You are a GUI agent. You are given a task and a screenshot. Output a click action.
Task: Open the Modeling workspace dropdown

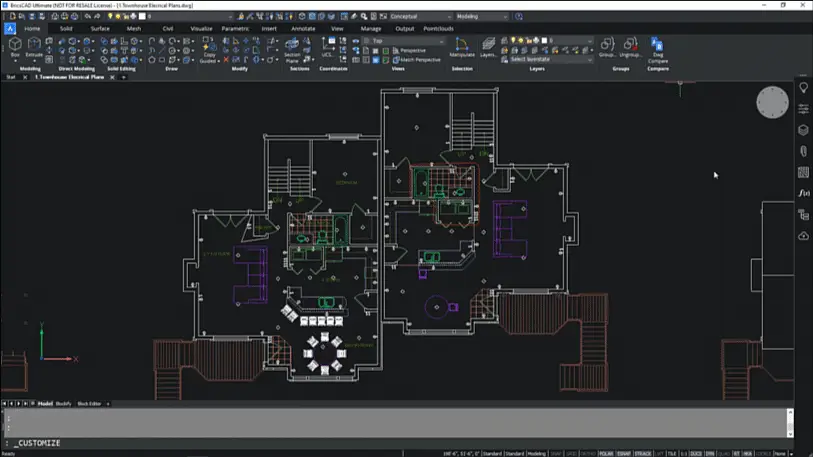tap(482, 17)
